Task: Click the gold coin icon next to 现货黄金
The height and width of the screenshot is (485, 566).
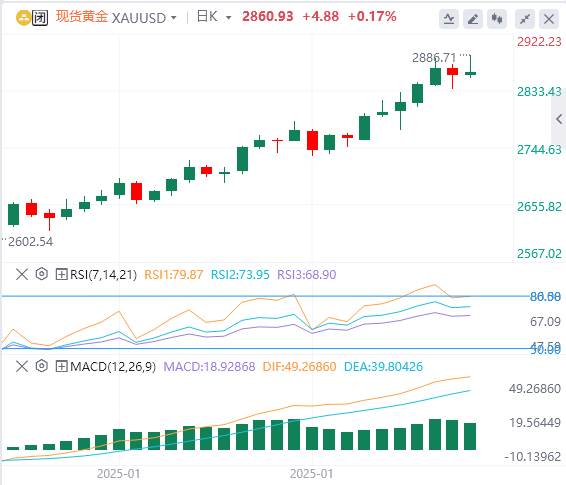Action: (23, 18)
